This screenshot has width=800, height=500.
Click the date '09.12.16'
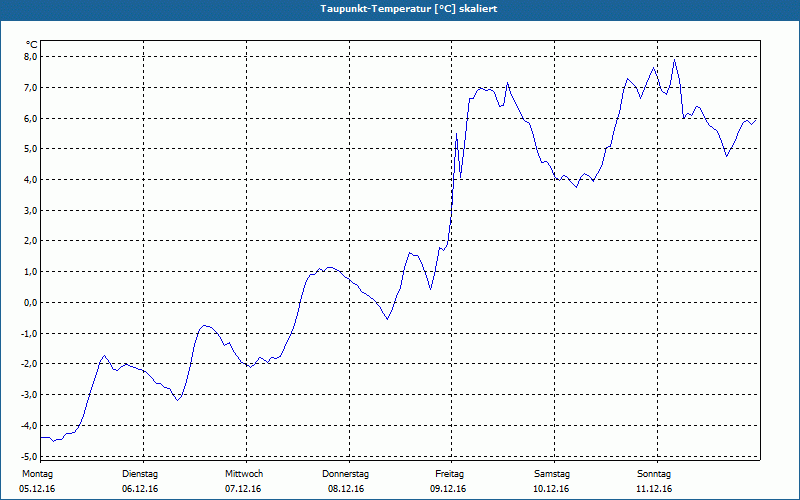[x=448, y=489]
